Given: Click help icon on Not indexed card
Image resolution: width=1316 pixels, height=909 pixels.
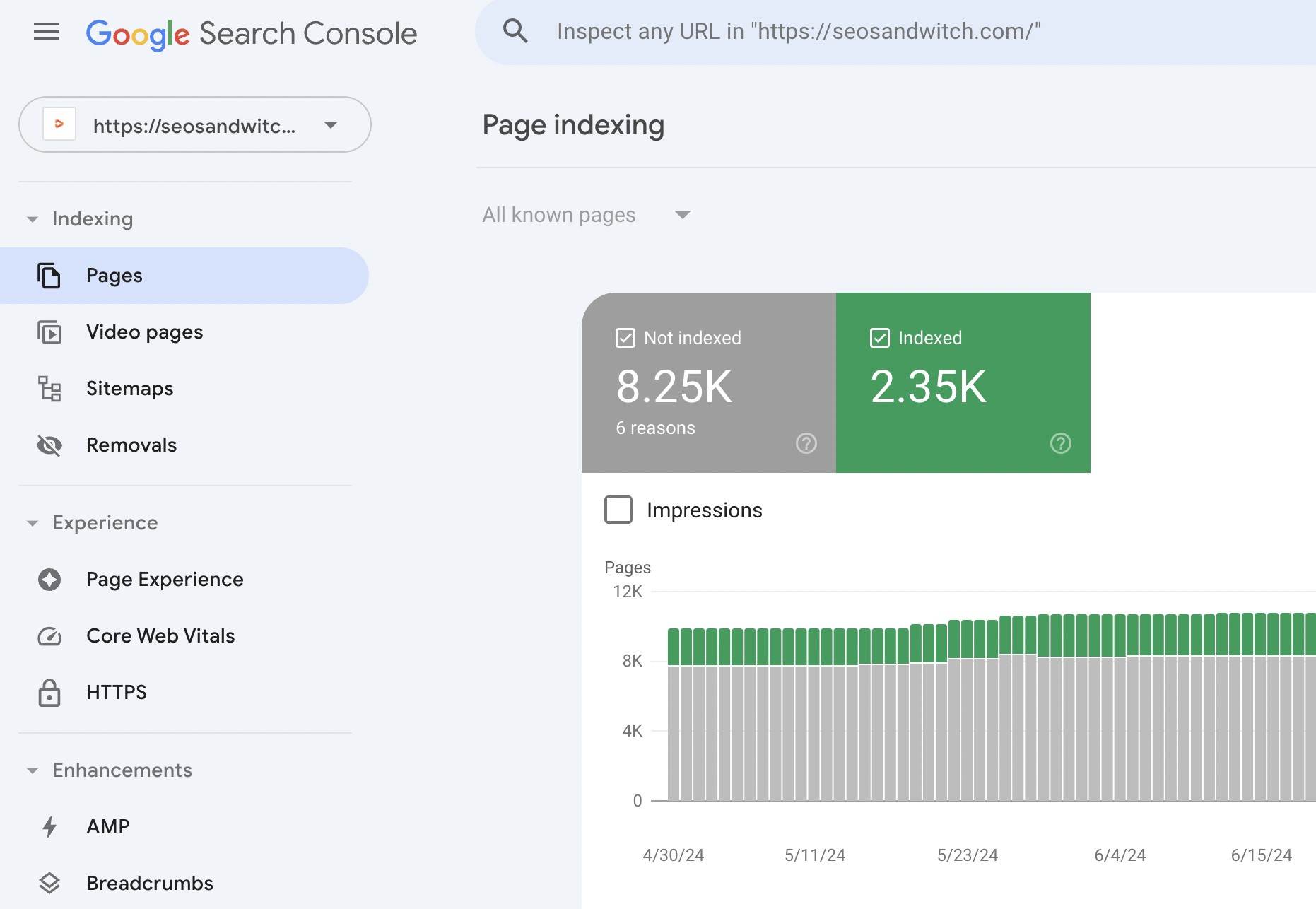Looking at the screenshot, I should coord(806,443).
